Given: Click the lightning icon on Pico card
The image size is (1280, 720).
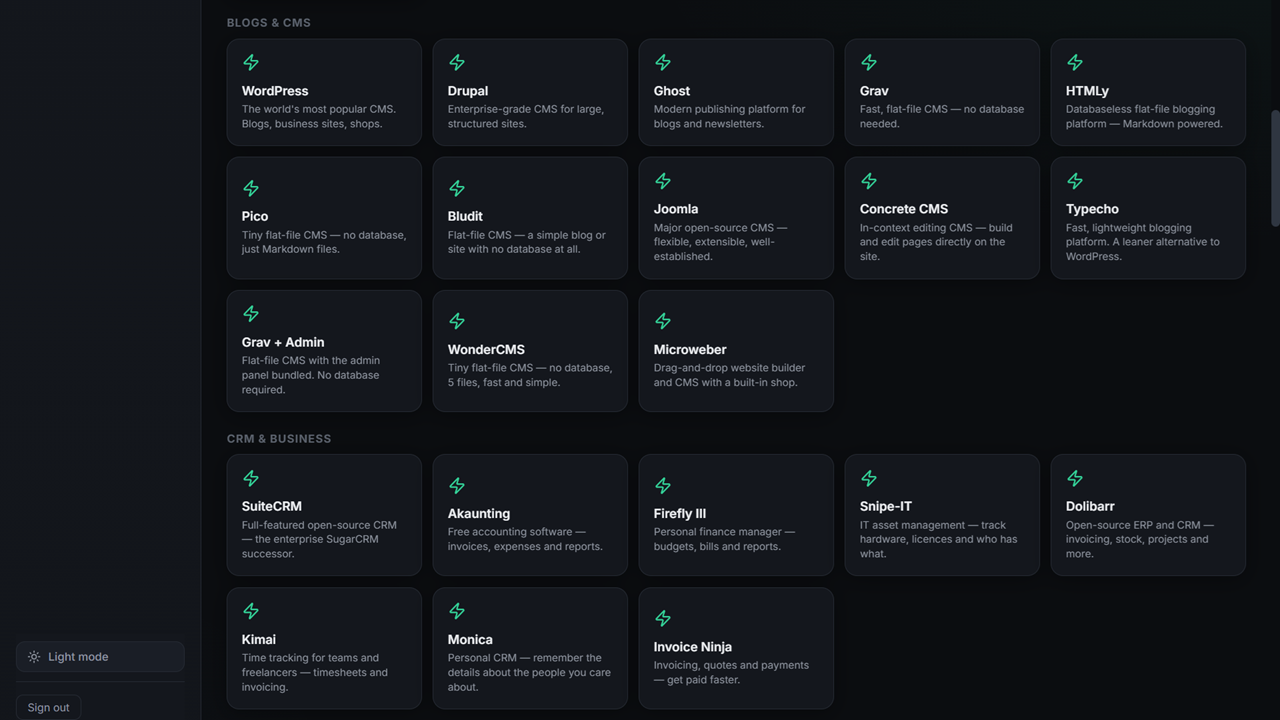Looking at the screenshot, I should pyautogui.click(x=251, y=188).
